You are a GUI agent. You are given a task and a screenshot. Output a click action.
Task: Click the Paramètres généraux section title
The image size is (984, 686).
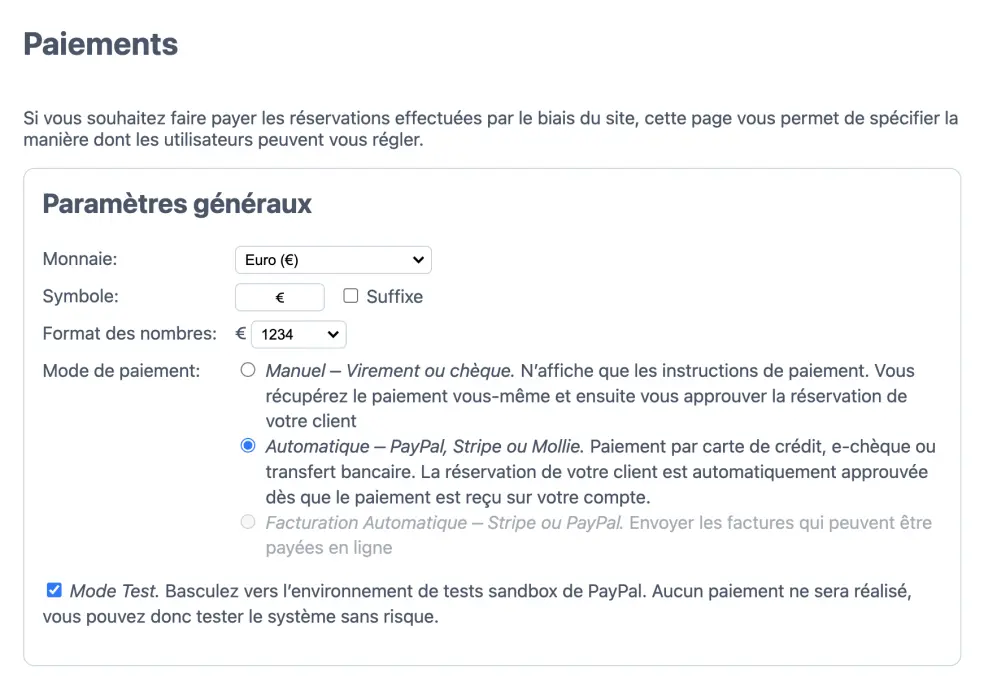coord(177,203)
